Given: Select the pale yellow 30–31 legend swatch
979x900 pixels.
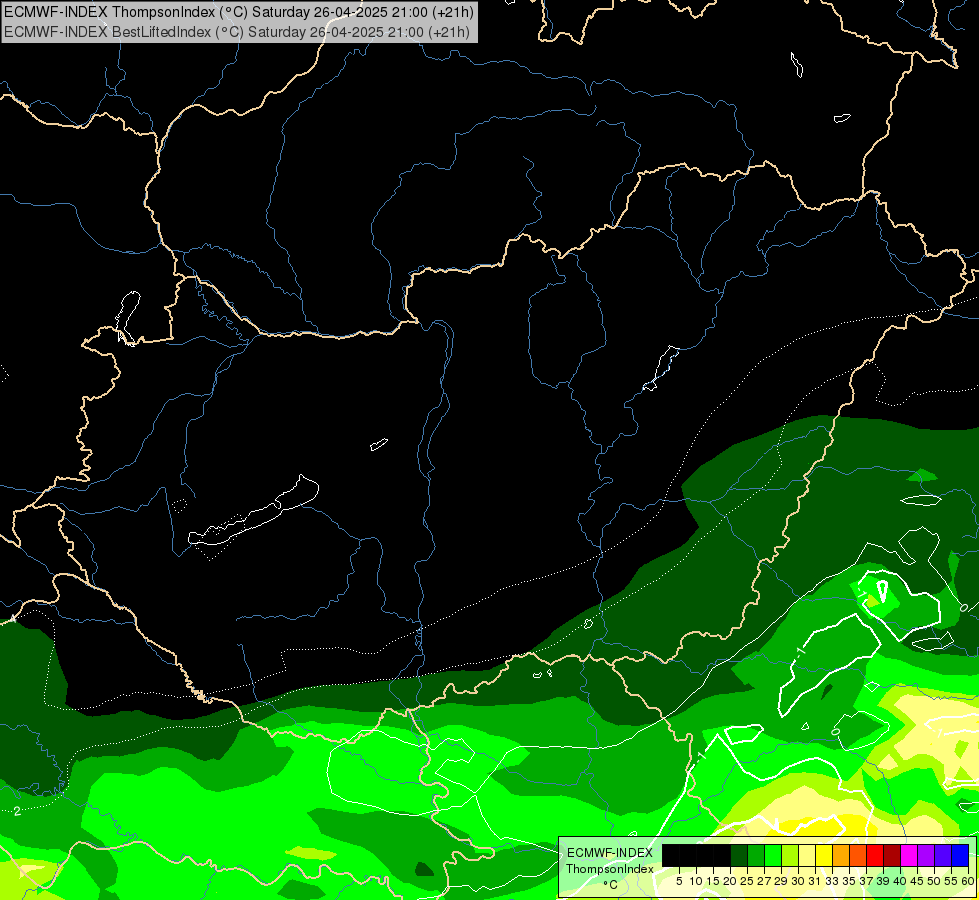Looking at the screenshot, I should 807,855.
